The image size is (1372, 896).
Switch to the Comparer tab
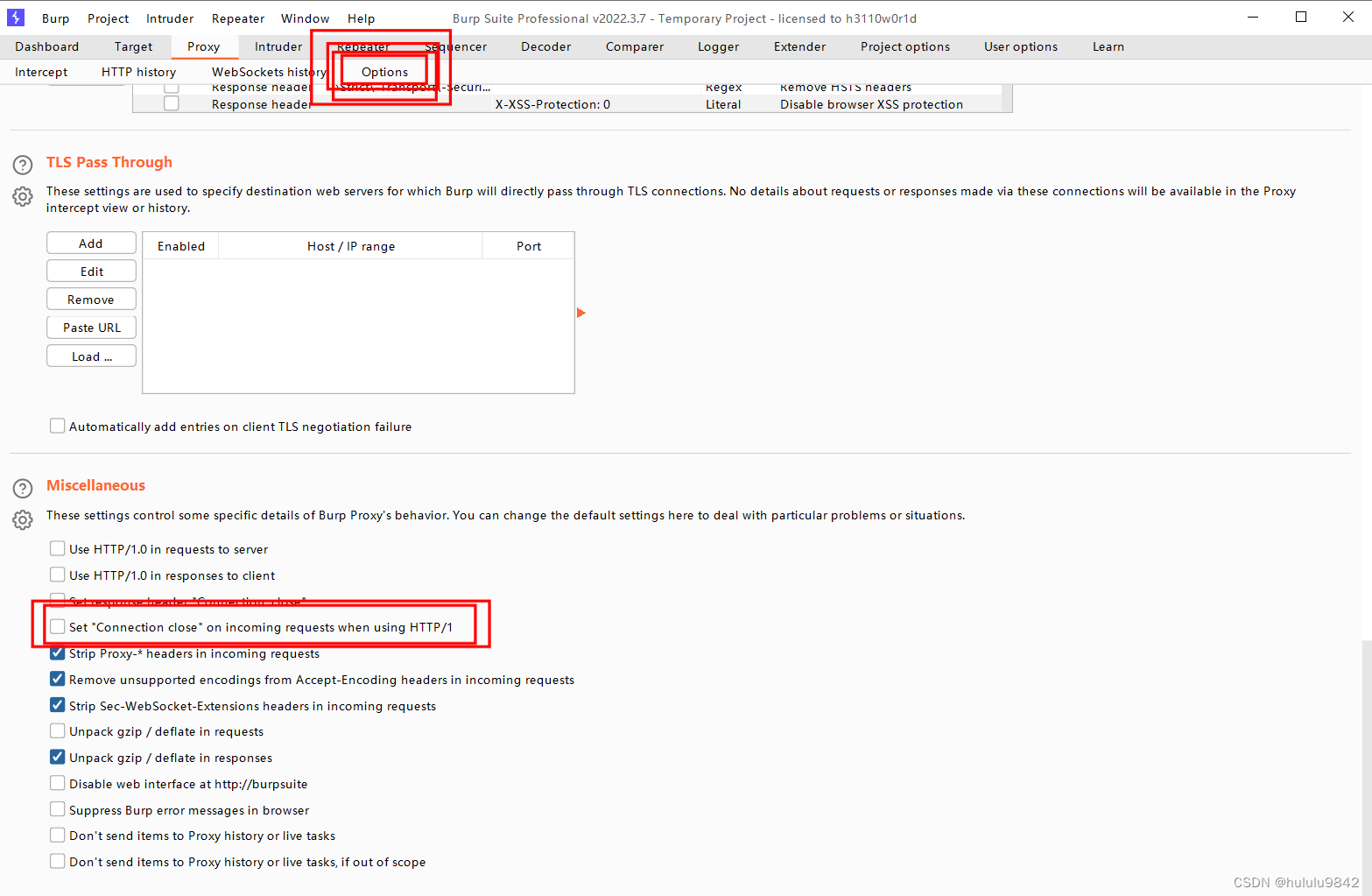[x=635, y=46]
